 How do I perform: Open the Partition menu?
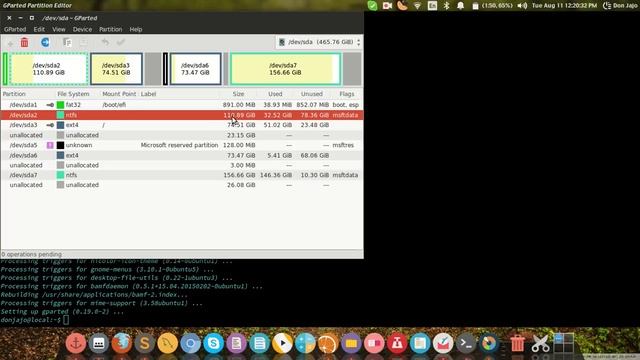[x=110, y=29]
